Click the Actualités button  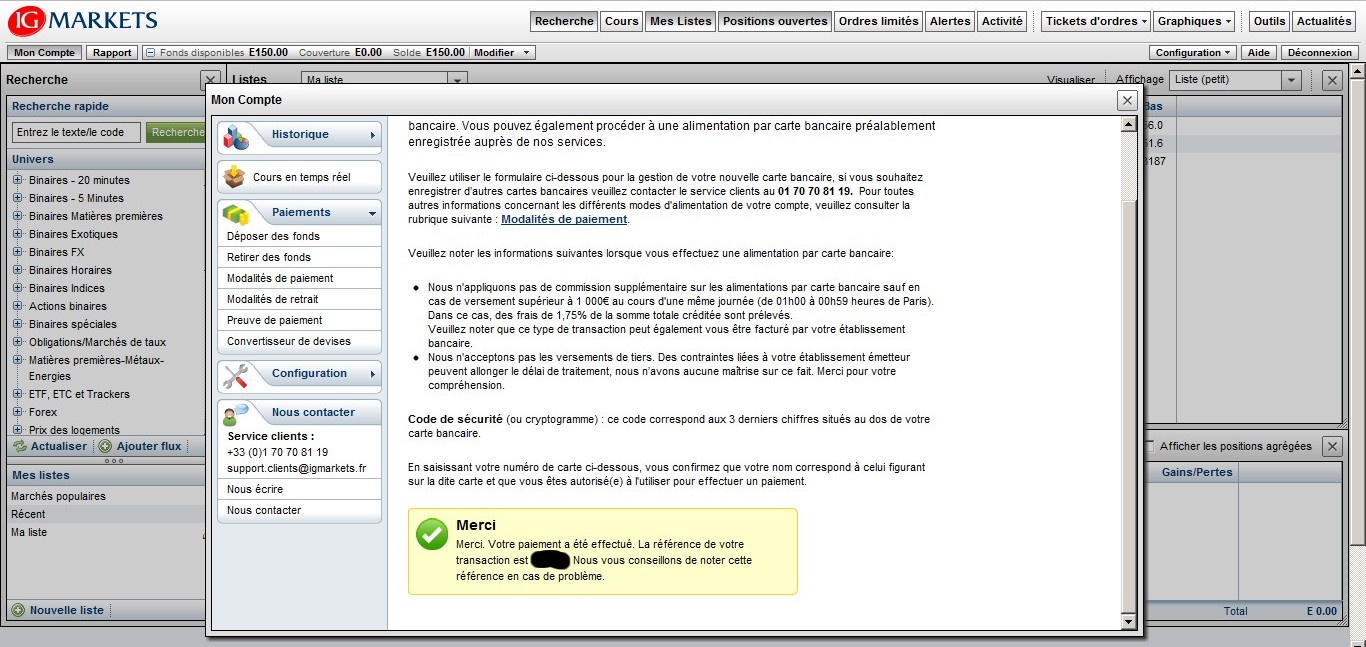tap(1324, 21)
